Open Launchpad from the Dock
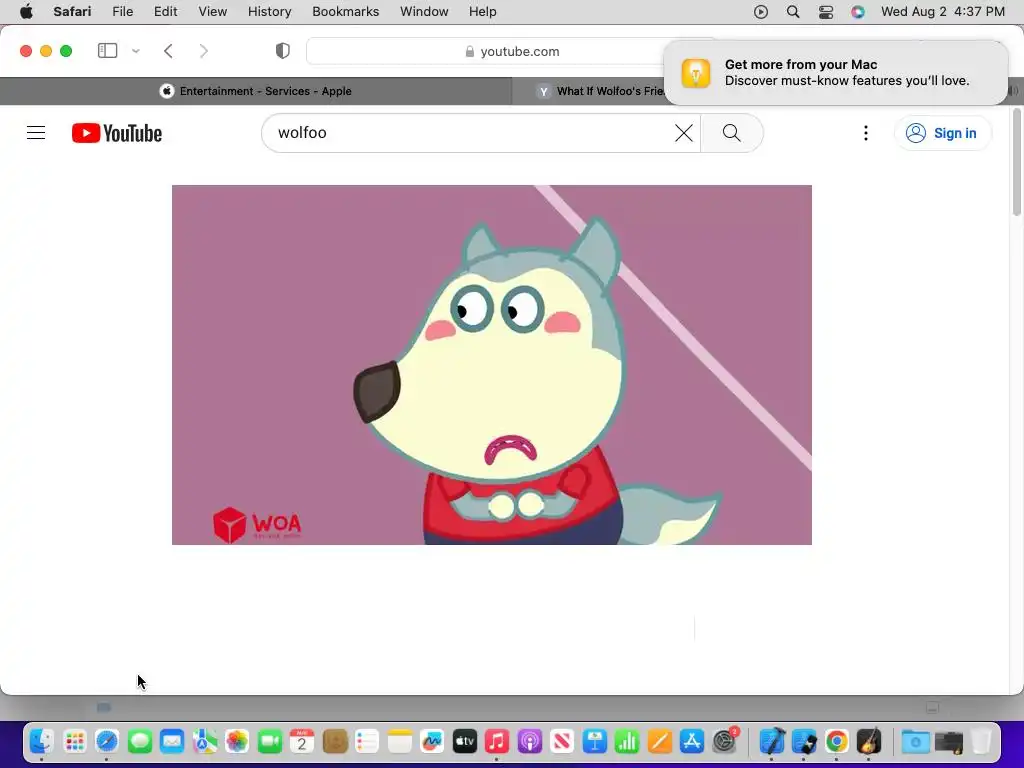This screenshot has height=768, width=1024. point(74,742)
